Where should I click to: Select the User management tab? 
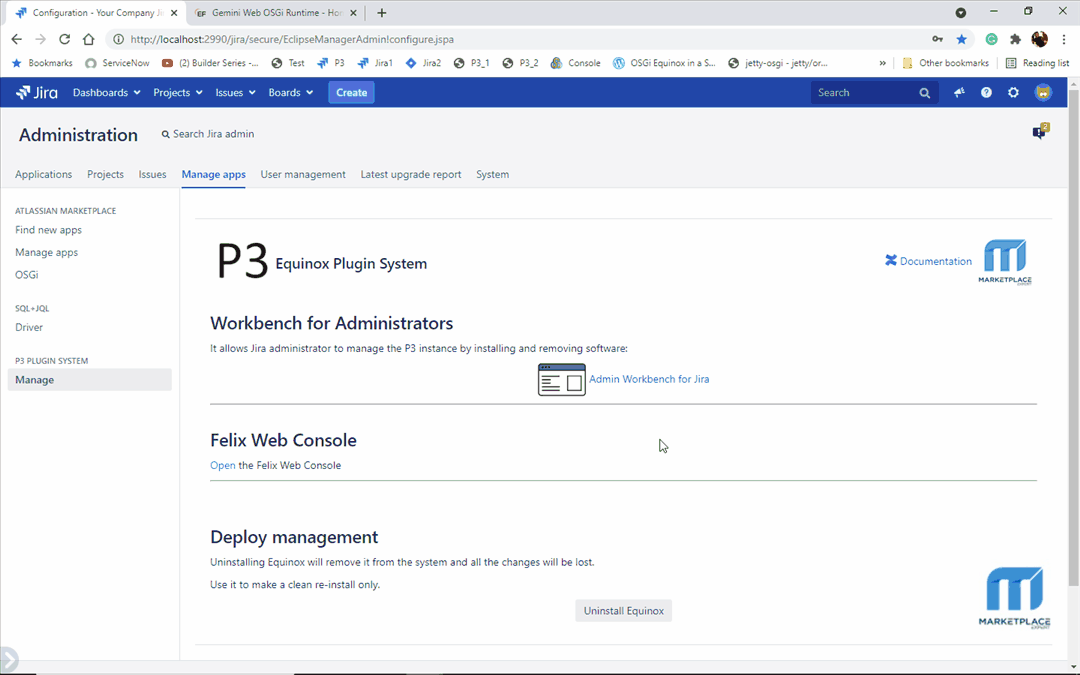point(303,174)
